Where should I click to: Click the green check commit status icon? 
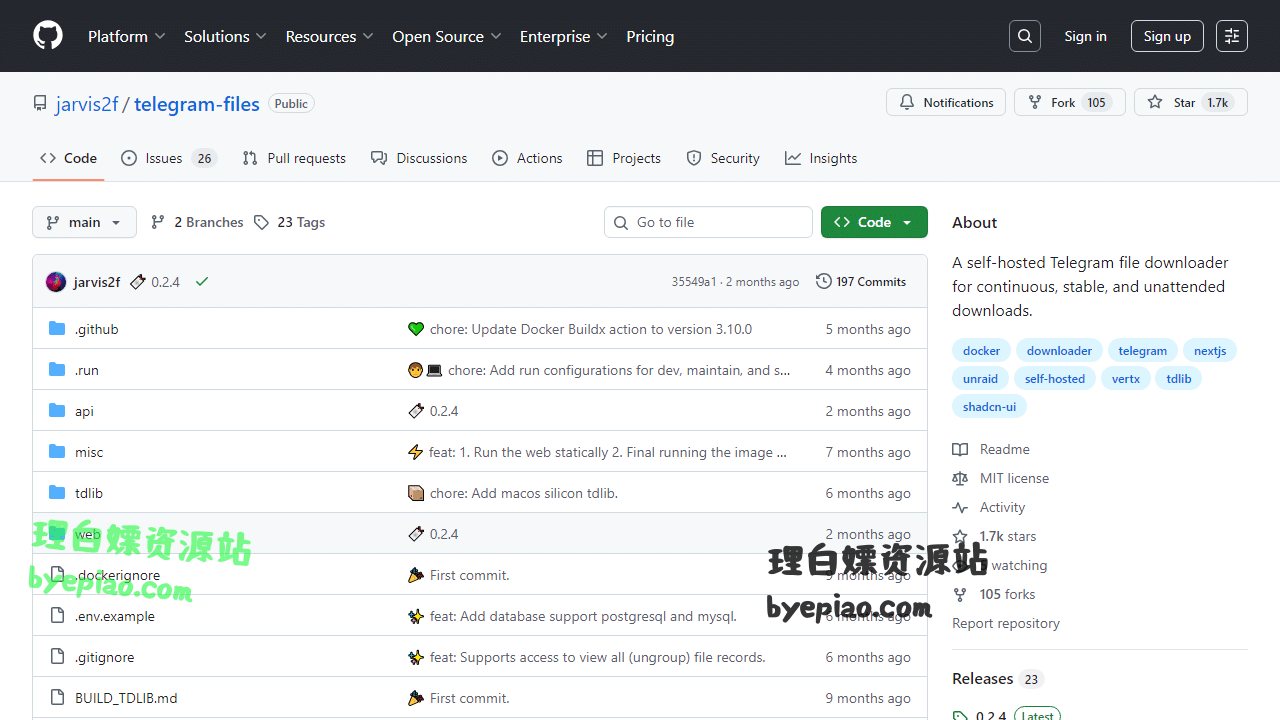click(x=202, y=282)
